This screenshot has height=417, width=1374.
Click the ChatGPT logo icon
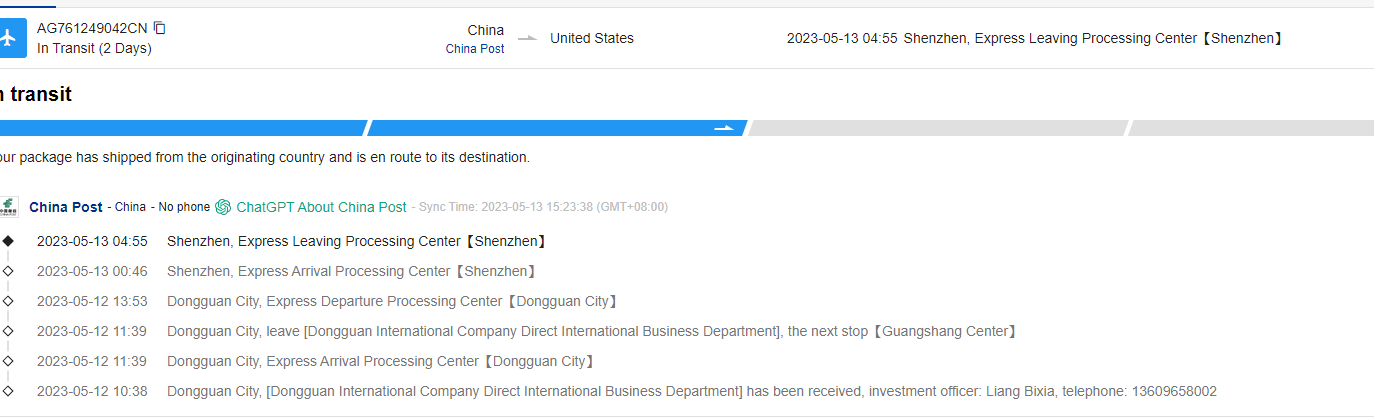pos(223,207)
